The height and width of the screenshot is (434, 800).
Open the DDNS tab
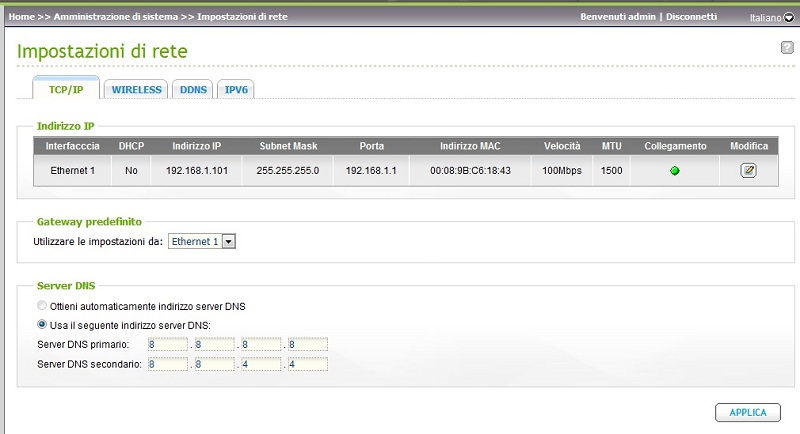coord(193,89)
